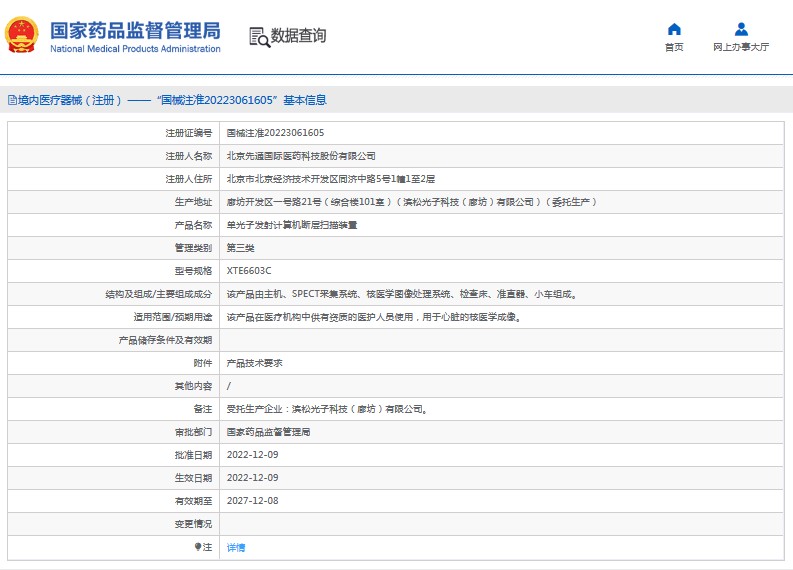This screenshot has width=793, height=570.
Task: Go to 首页 home icon
Action: click(674, 29)
